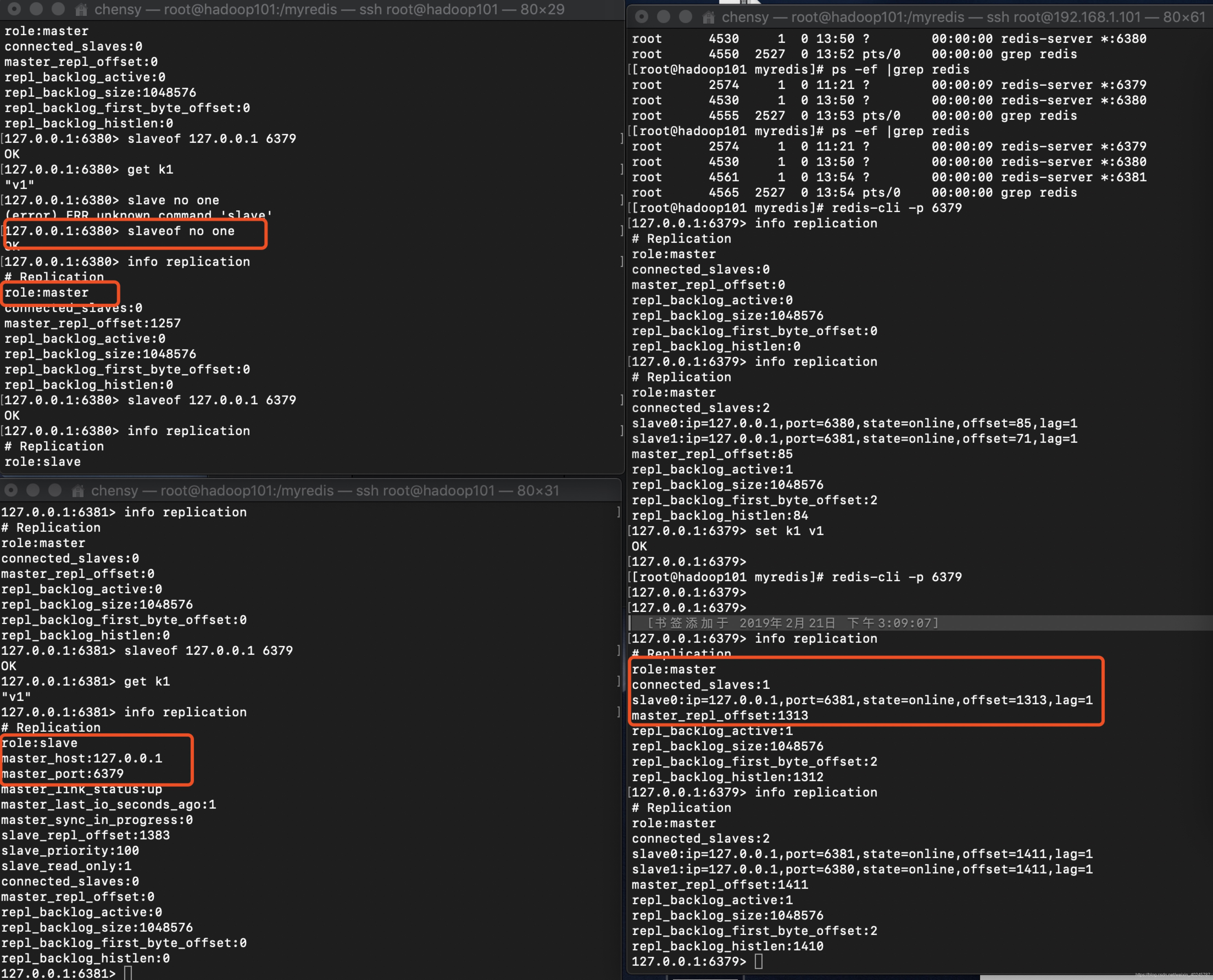Image resolution: width=1213 pixels, height=980 pixels.
Task: Zoom the 192.168.1.101 ssh terminal window
Action: click(685, 17)
